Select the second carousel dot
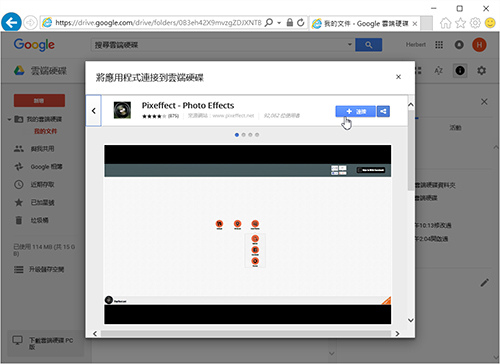The width and height of the screenshot is (500, 364). pyautogui.click(x=243, y=135)
